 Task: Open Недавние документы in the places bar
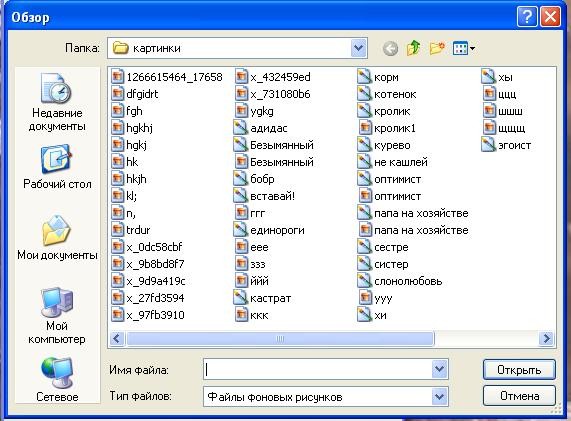click(57, 102)
